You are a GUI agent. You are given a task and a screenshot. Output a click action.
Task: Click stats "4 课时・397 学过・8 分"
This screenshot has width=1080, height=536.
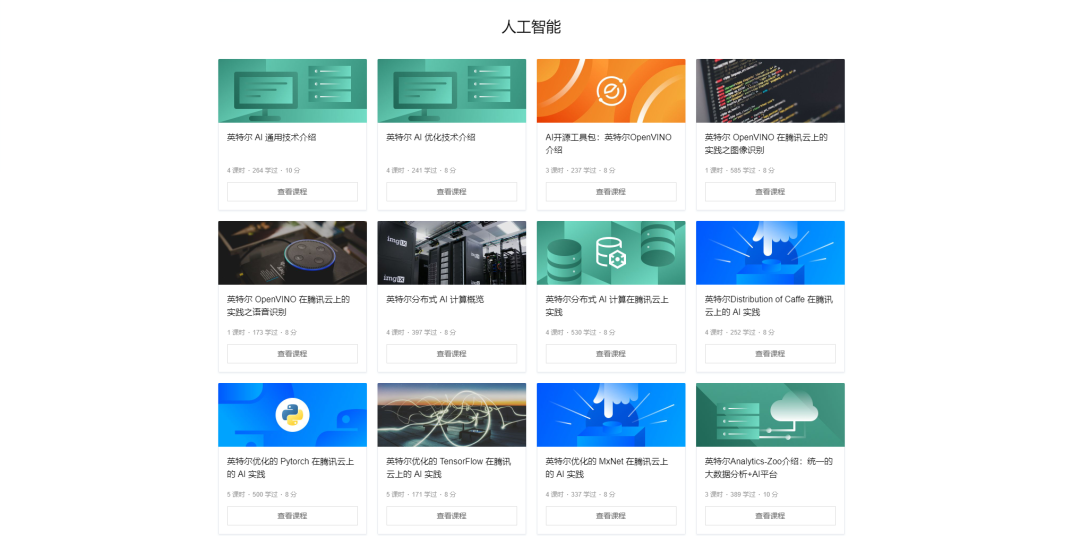click(x=421, y=332)
